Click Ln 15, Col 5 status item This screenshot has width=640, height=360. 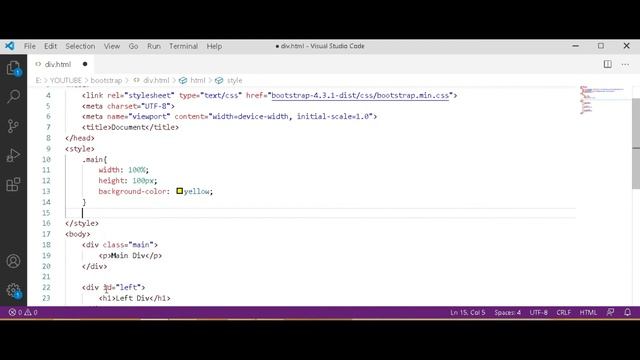(468, 312)
